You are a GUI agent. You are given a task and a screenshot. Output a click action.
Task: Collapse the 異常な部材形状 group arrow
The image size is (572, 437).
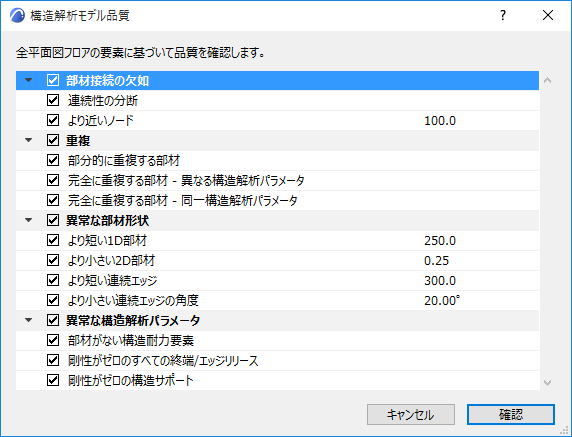[28, 220]
